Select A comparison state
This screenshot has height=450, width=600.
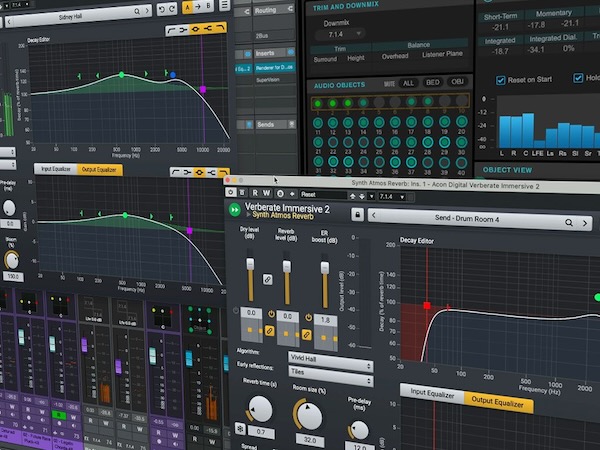[x=188, y=7]
